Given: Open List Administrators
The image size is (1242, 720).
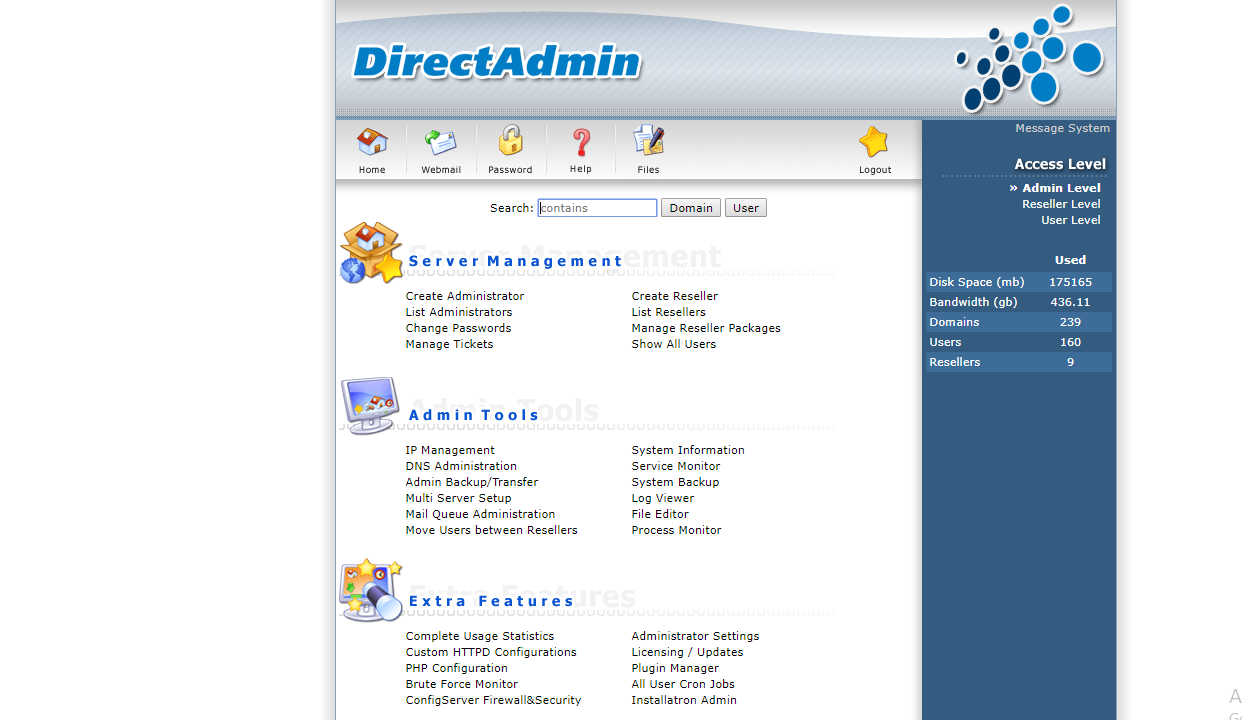Looking at the screenshot, I should pyautogui.click(x=459, y=312).
